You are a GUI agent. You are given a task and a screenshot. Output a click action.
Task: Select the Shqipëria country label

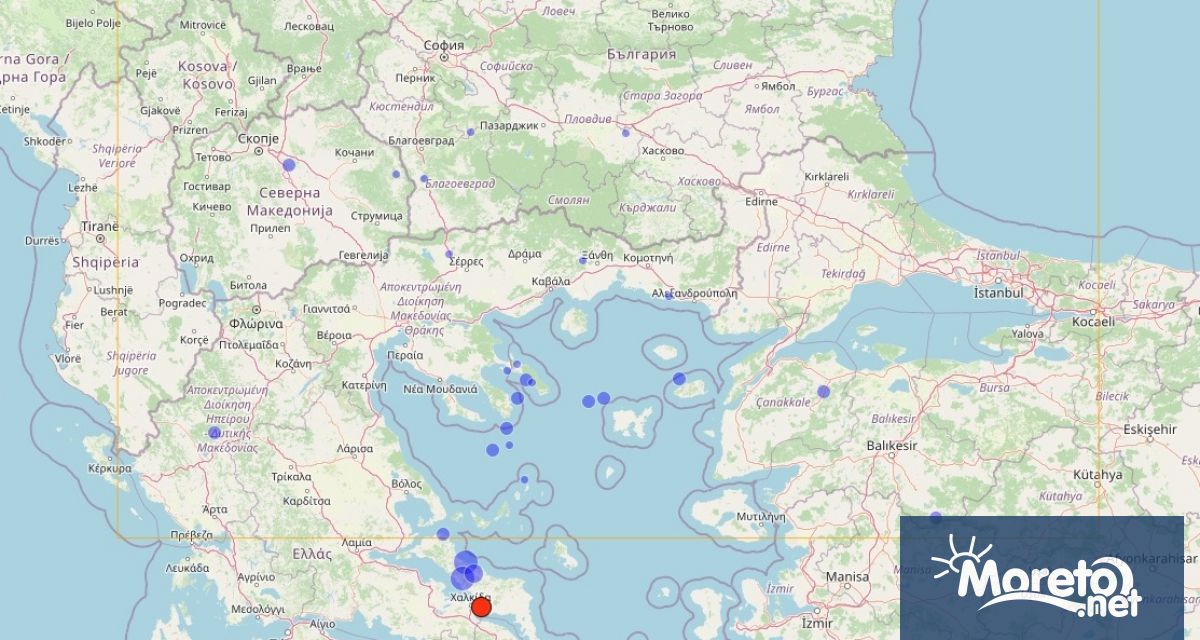pos(105,260)
